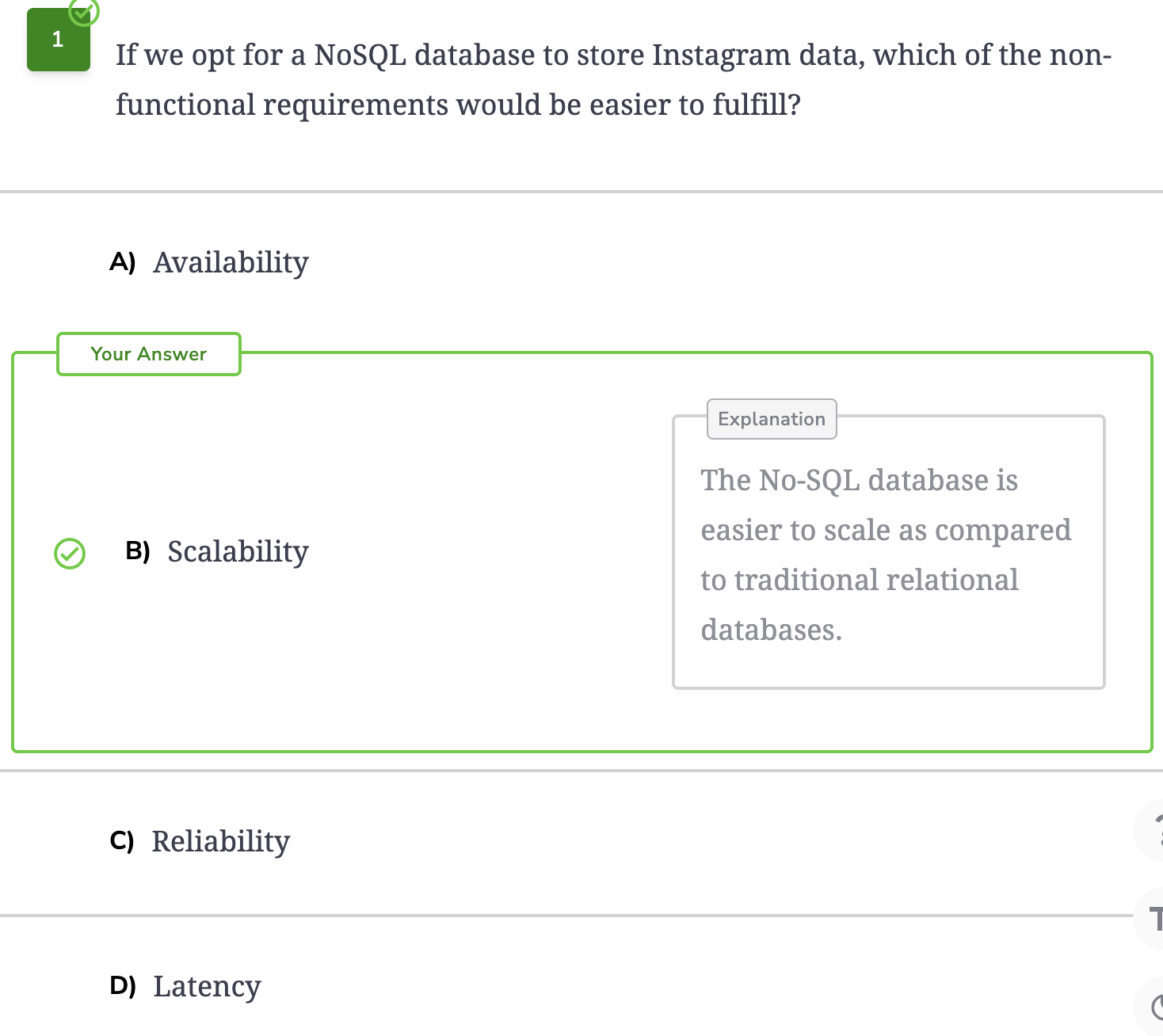This screenshot has width=1163, height=1036.
Task: Click the D) letter marker
Action: (123, 985)
